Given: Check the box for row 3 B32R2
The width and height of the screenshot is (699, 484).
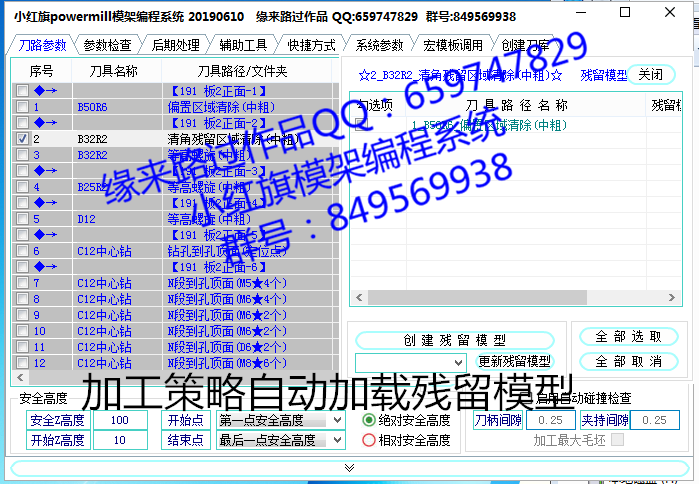Looking at the screenshot, I should (22, 155).
